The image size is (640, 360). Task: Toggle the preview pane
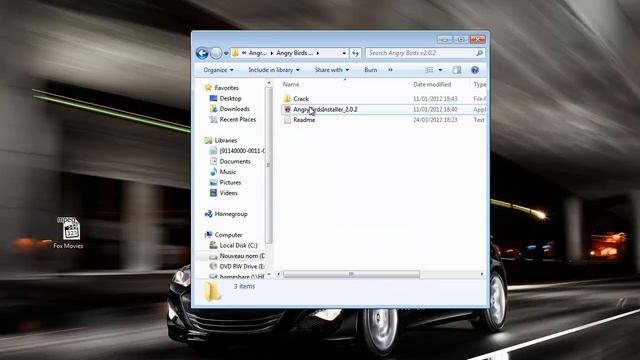[457, 70]
